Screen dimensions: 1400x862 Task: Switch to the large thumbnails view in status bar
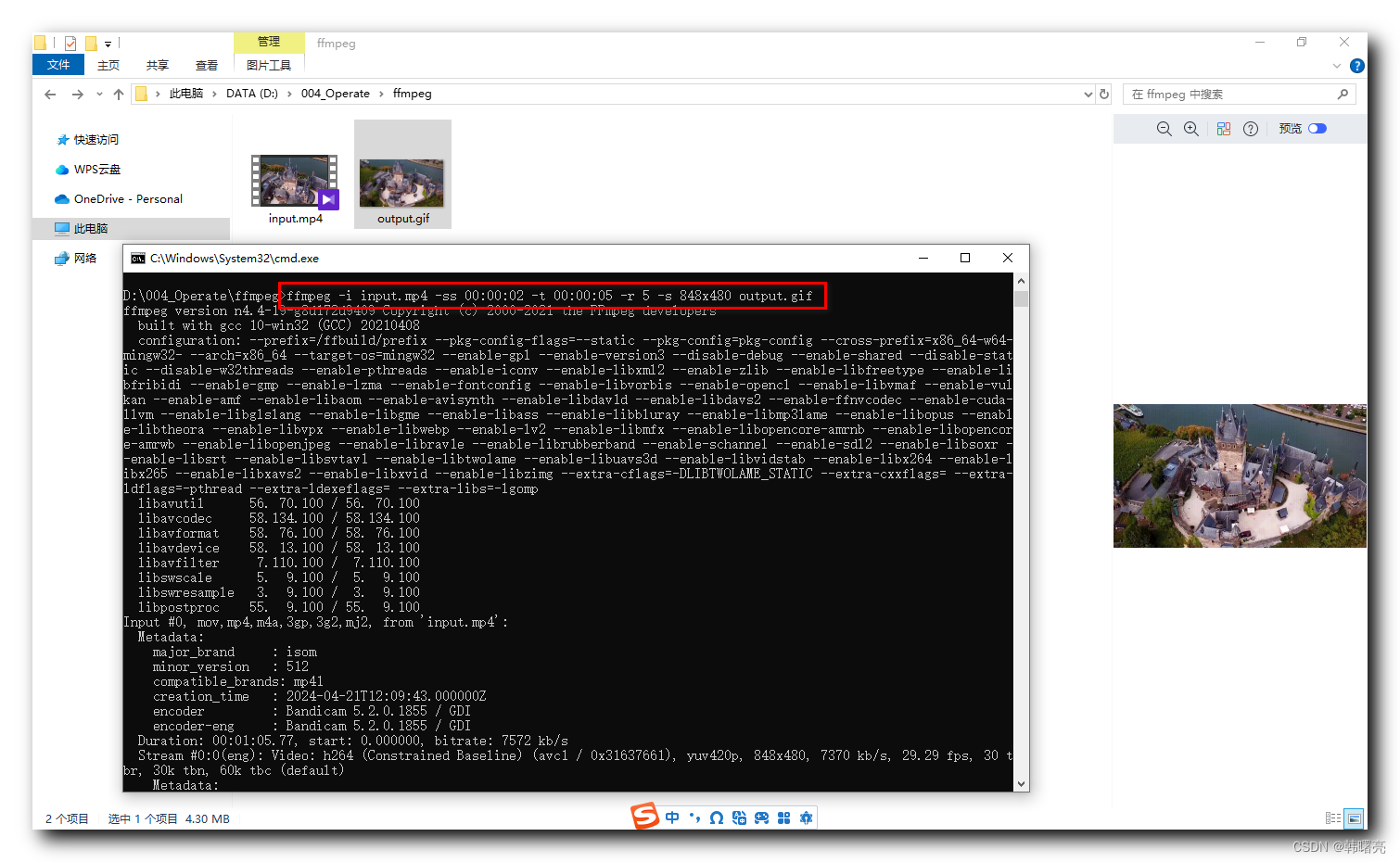tap(1355, 818)
